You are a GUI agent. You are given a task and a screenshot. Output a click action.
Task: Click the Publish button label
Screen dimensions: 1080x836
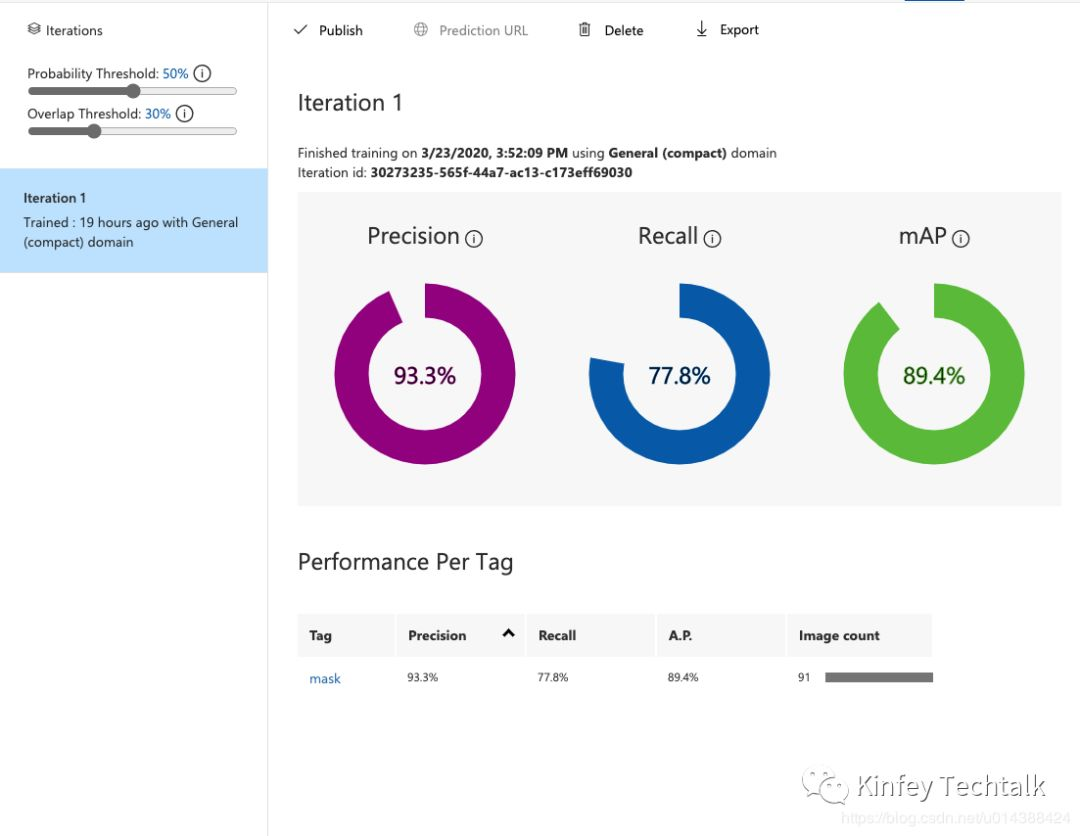[x=341, y=30]
